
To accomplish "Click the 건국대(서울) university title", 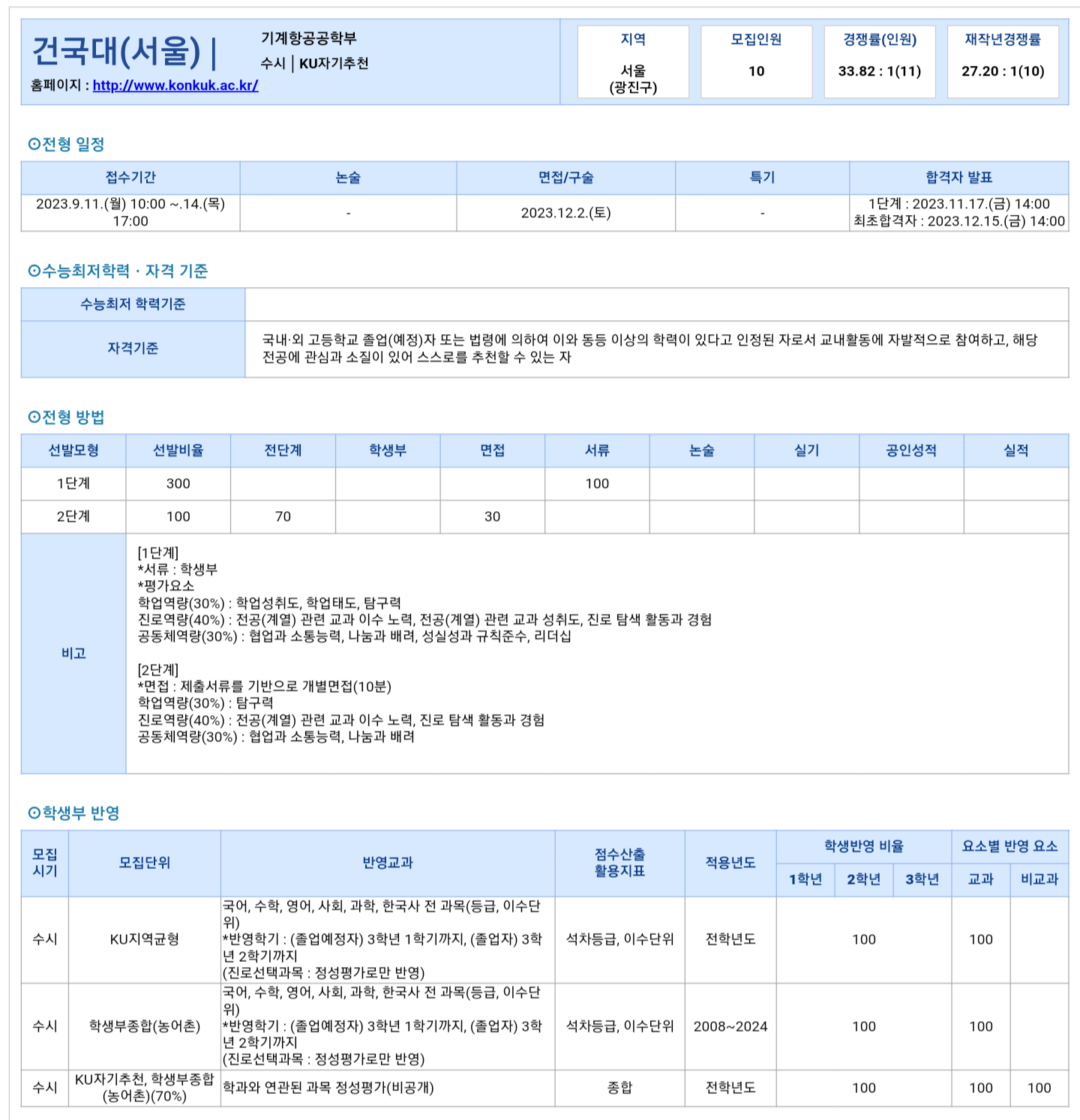I will (116, 51).
